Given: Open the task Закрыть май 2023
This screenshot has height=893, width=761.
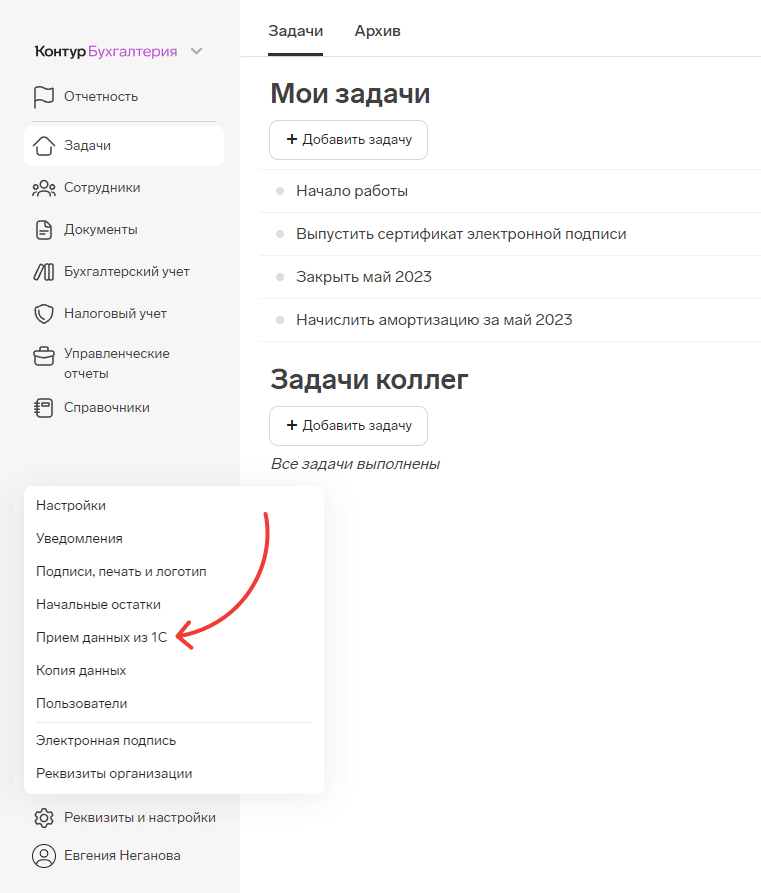Looking at the screenshot, I should (363, 277).
